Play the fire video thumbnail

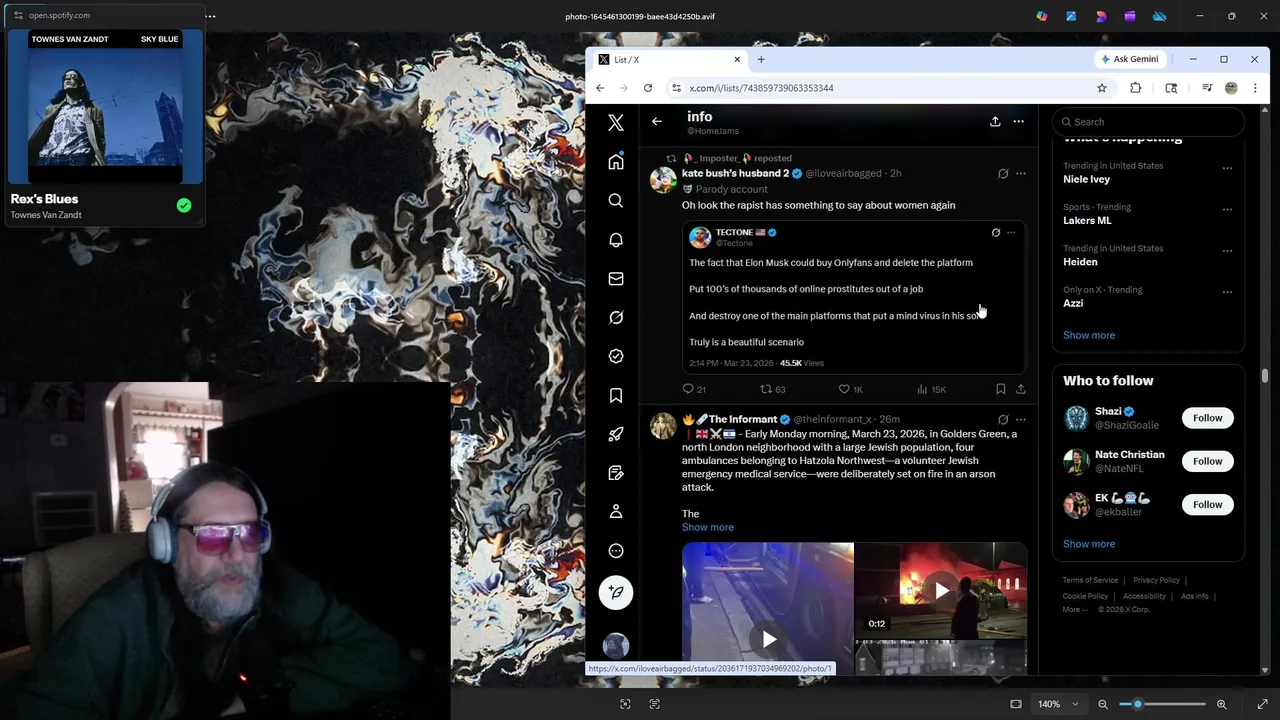pyautogui.click(x=941, y=591)
